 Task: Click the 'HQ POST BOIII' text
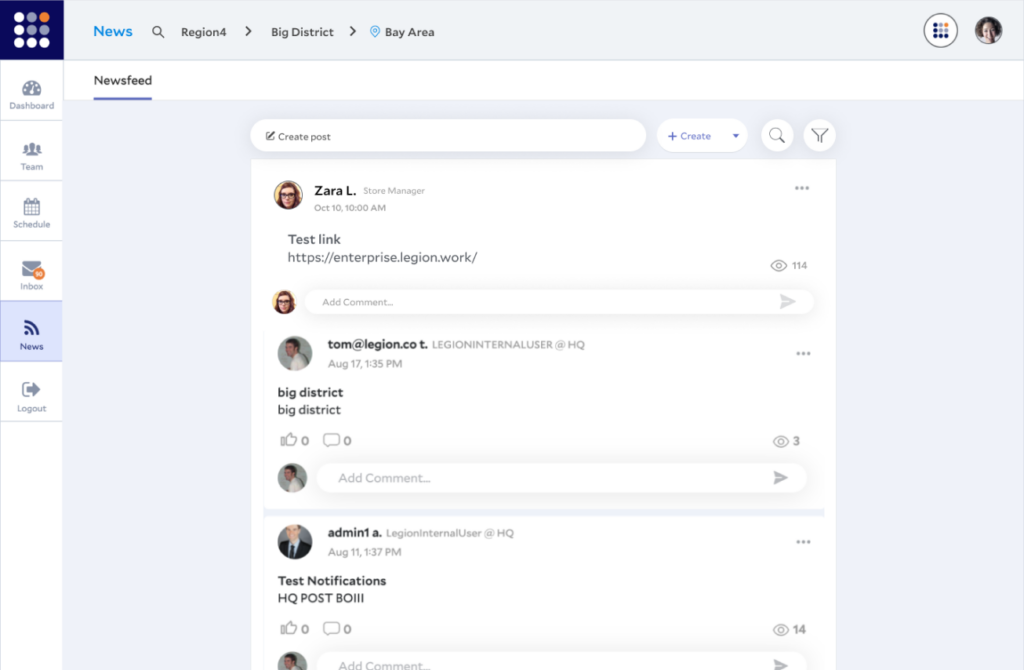[x=321, y=598]
